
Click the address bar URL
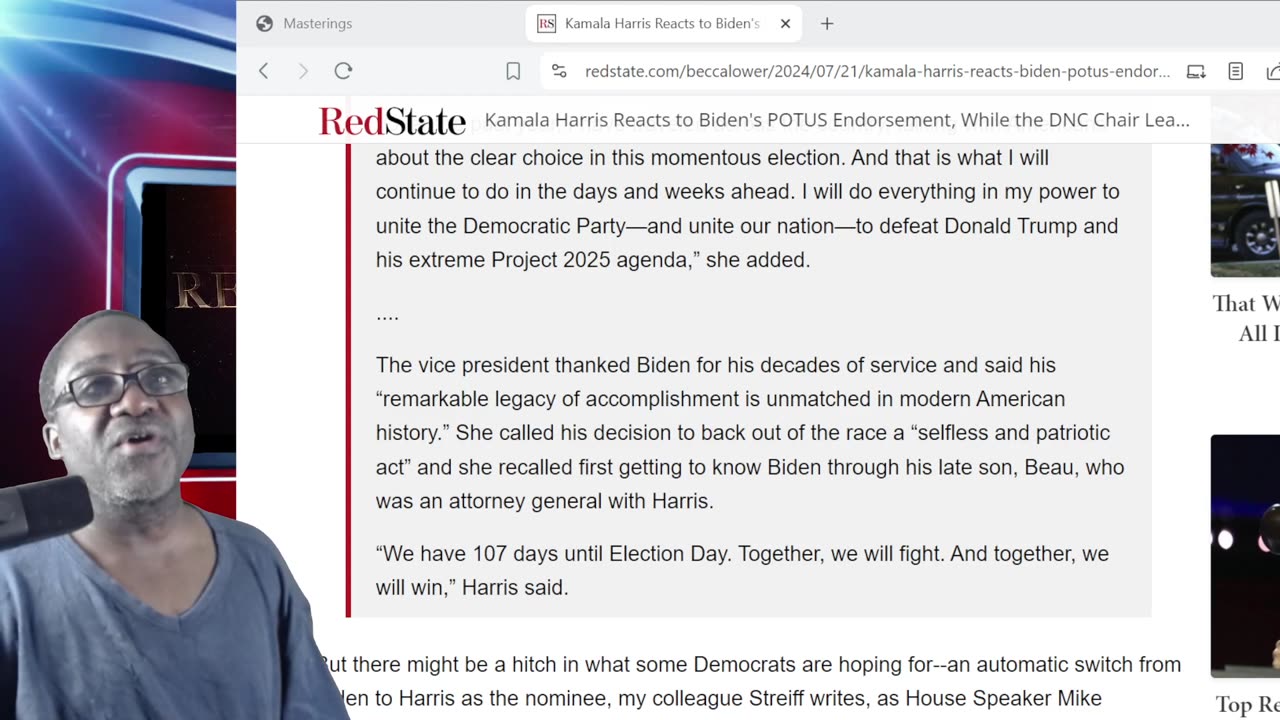877,71
